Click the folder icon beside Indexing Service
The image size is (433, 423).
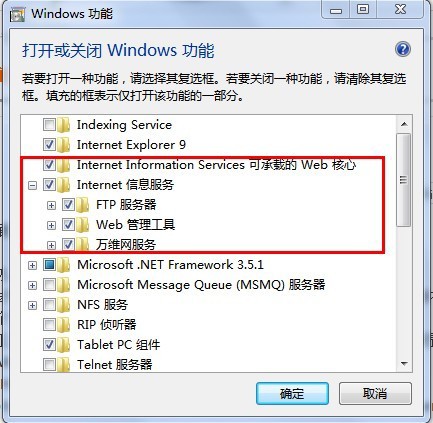[63, 125]
